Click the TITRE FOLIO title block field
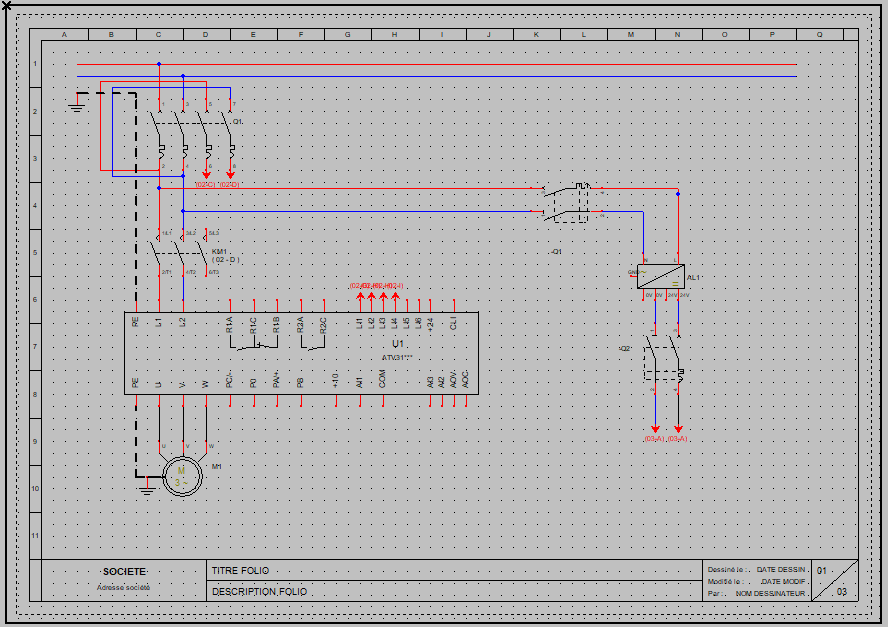This screenshot has width=888, height=627. pyautogui.click(x=241, y=570)
